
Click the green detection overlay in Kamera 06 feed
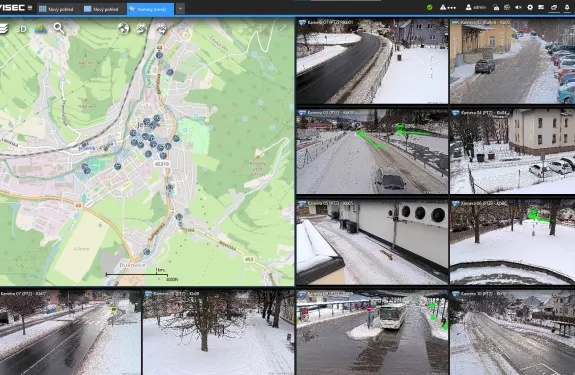click(541, 216)
